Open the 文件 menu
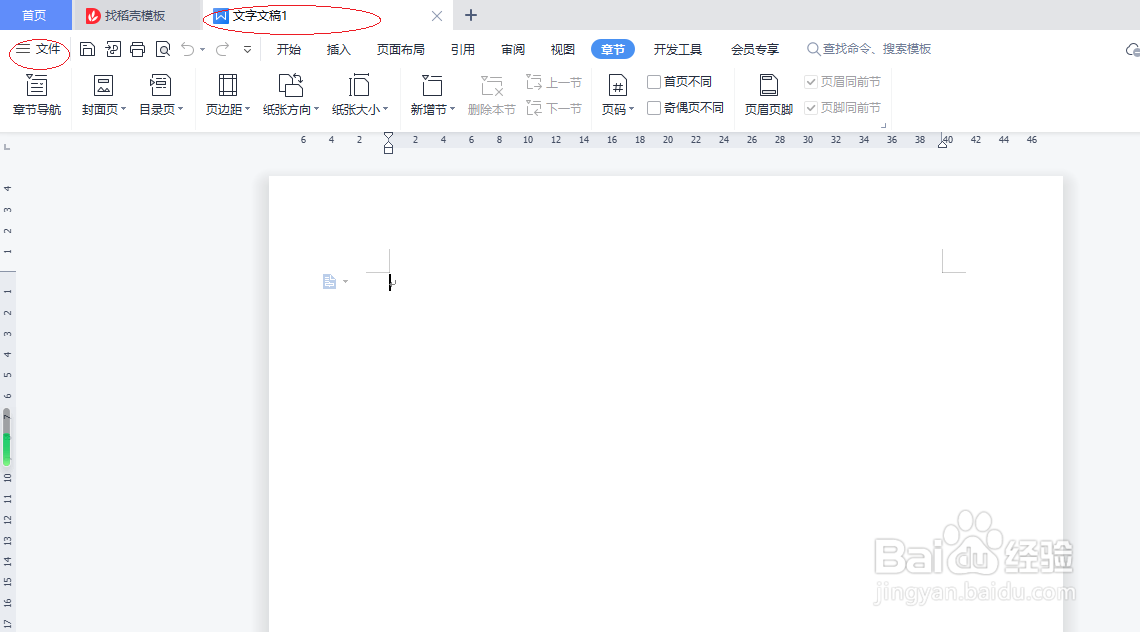Viewport: 1140px width, 632px height. click(x=37, y=48)
